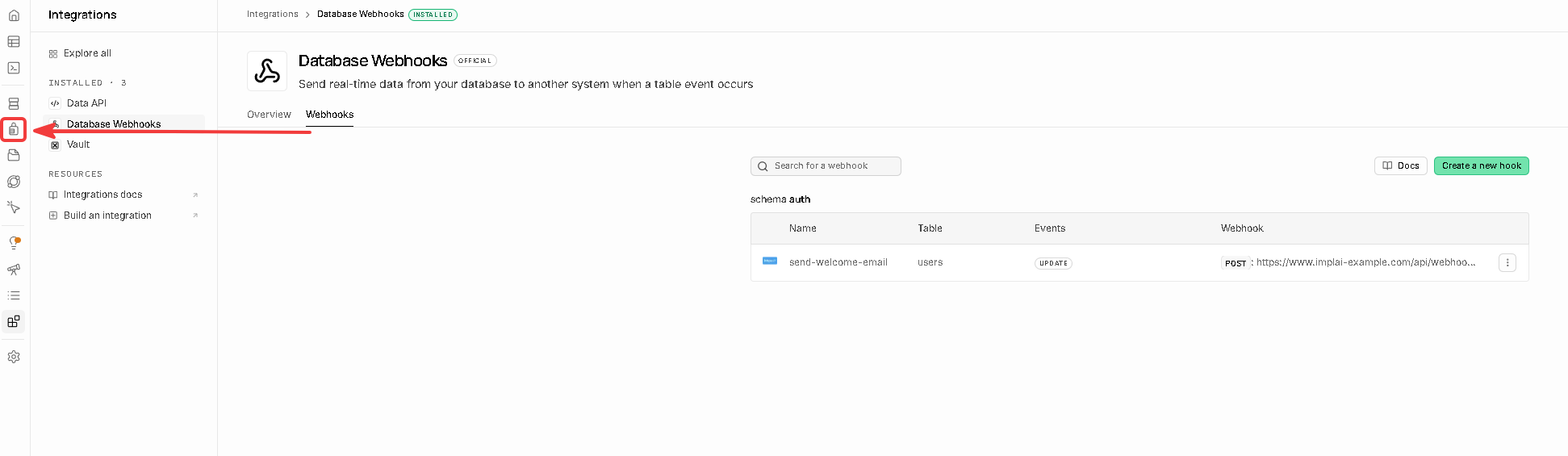Select the Integrations blocks icon in sidebar
Image resolution: width=1568 pixels, height=456 pixels.
14,321
